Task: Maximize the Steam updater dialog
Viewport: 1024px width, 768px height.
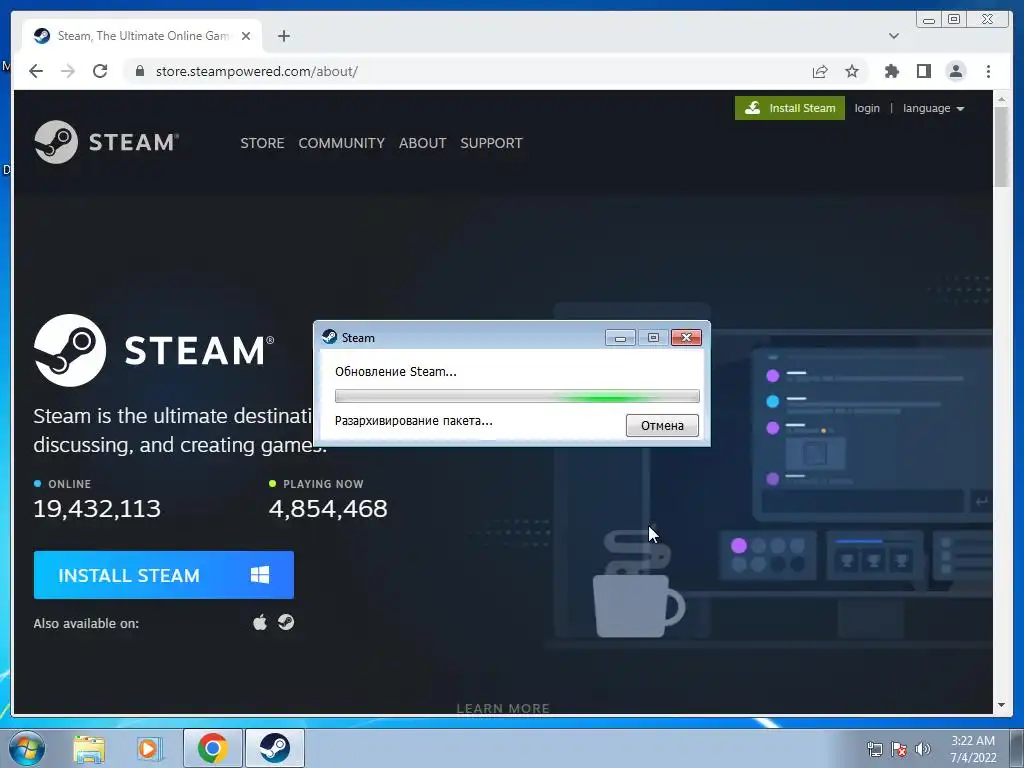Action: (653, 338)
